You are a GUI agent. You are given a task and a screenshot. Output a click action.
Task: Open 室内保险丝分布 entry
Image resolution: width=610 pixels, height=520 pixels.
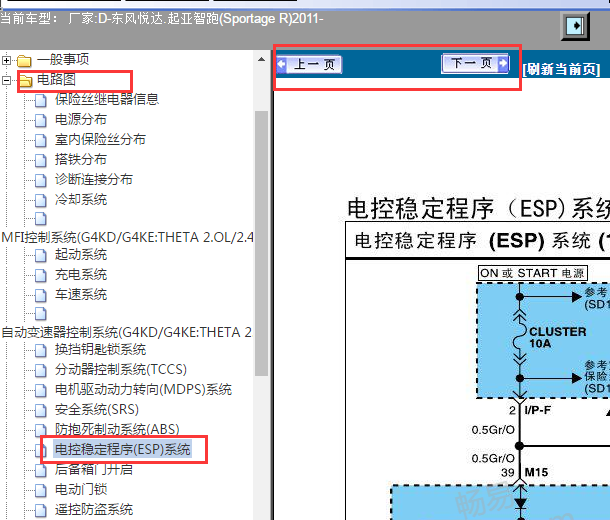point(100,139)
